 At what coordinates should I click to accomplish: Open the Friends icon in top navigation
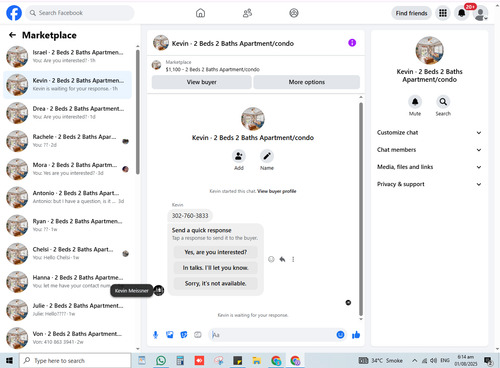pos(247,13)
